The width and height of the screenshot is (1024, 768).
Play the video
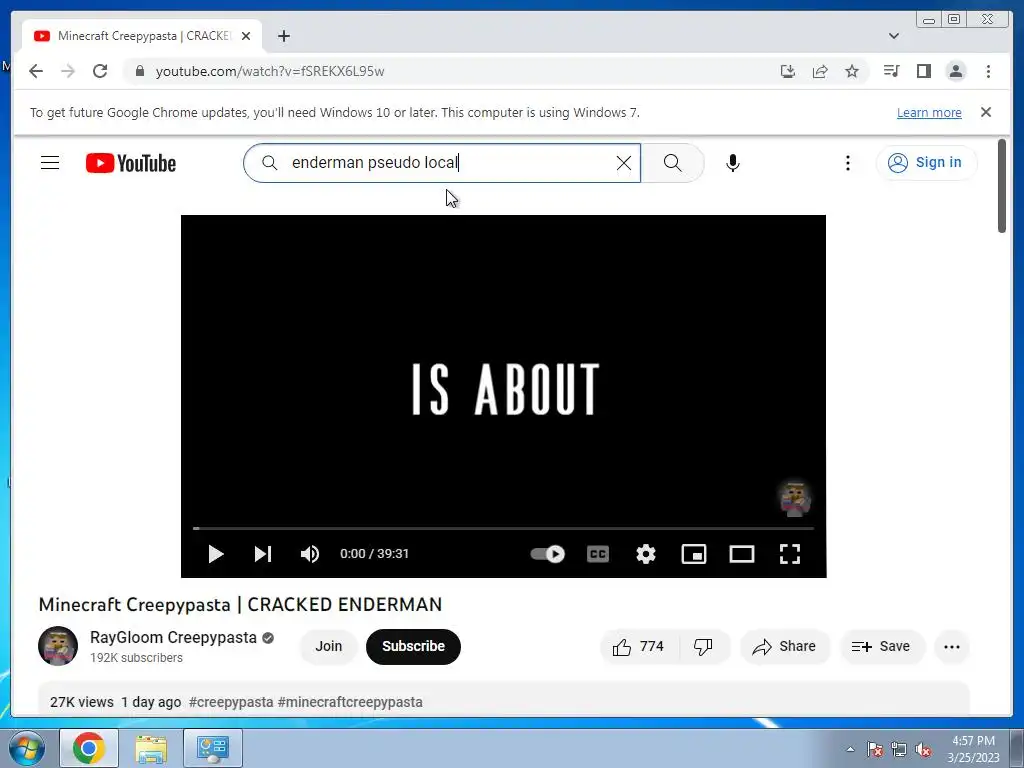pyautogui.click(x=216, y=554)
